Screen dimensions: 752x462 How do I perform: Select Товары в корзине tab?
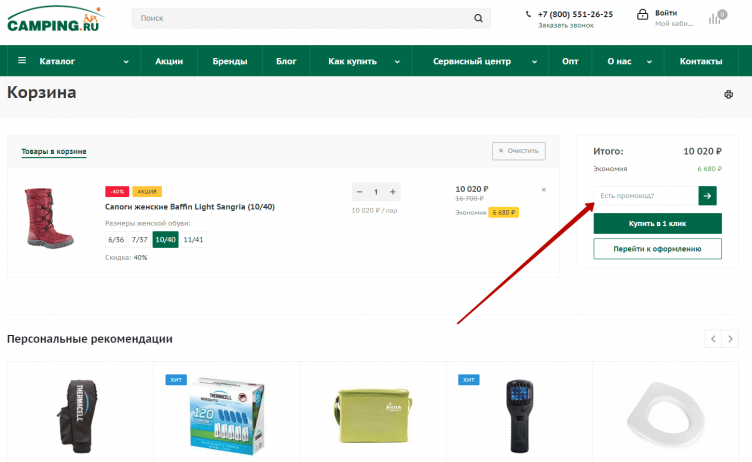pyautogui.click(x=54, y=152)
